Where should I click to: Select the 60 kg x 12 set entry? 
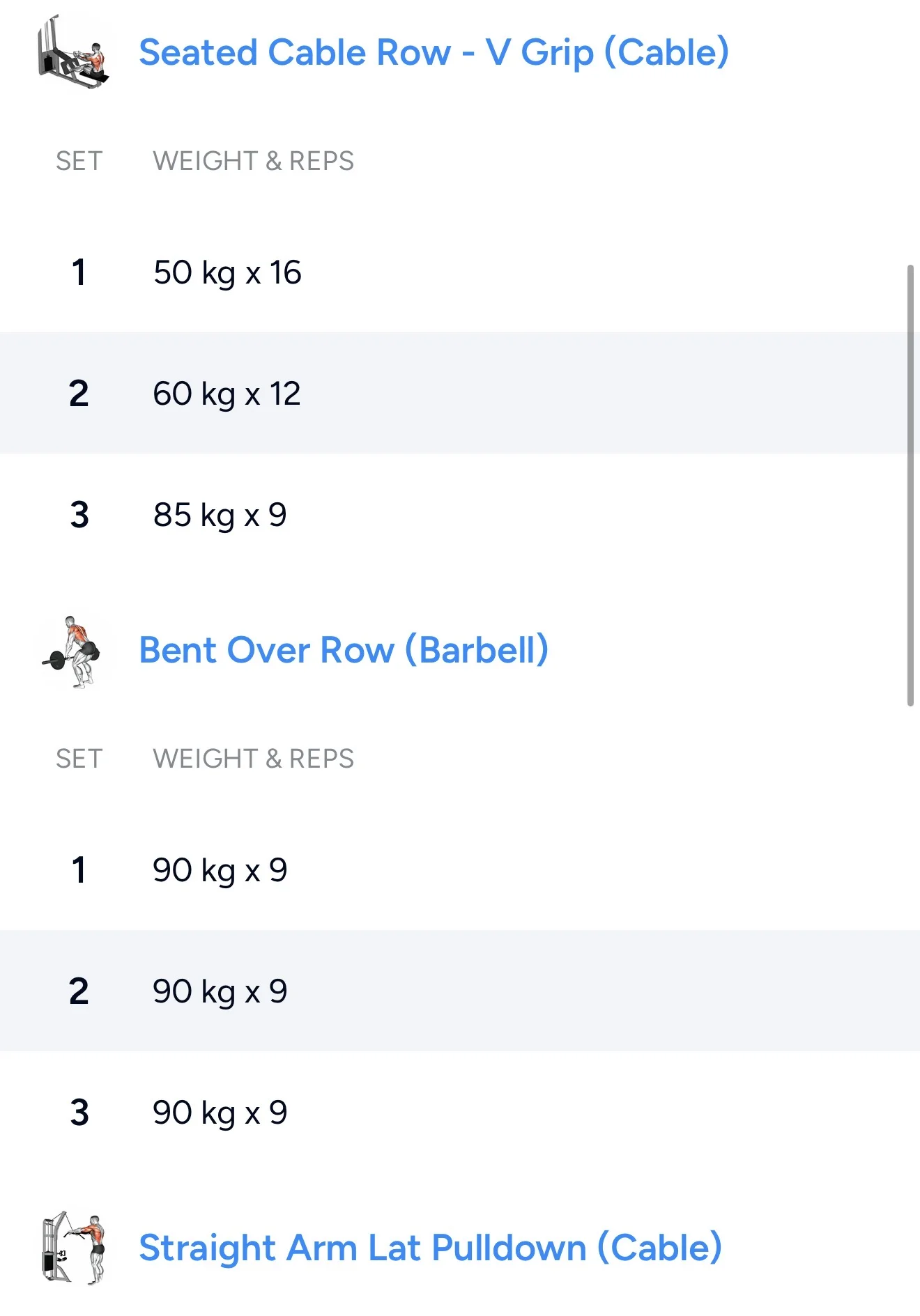[227, 394]
